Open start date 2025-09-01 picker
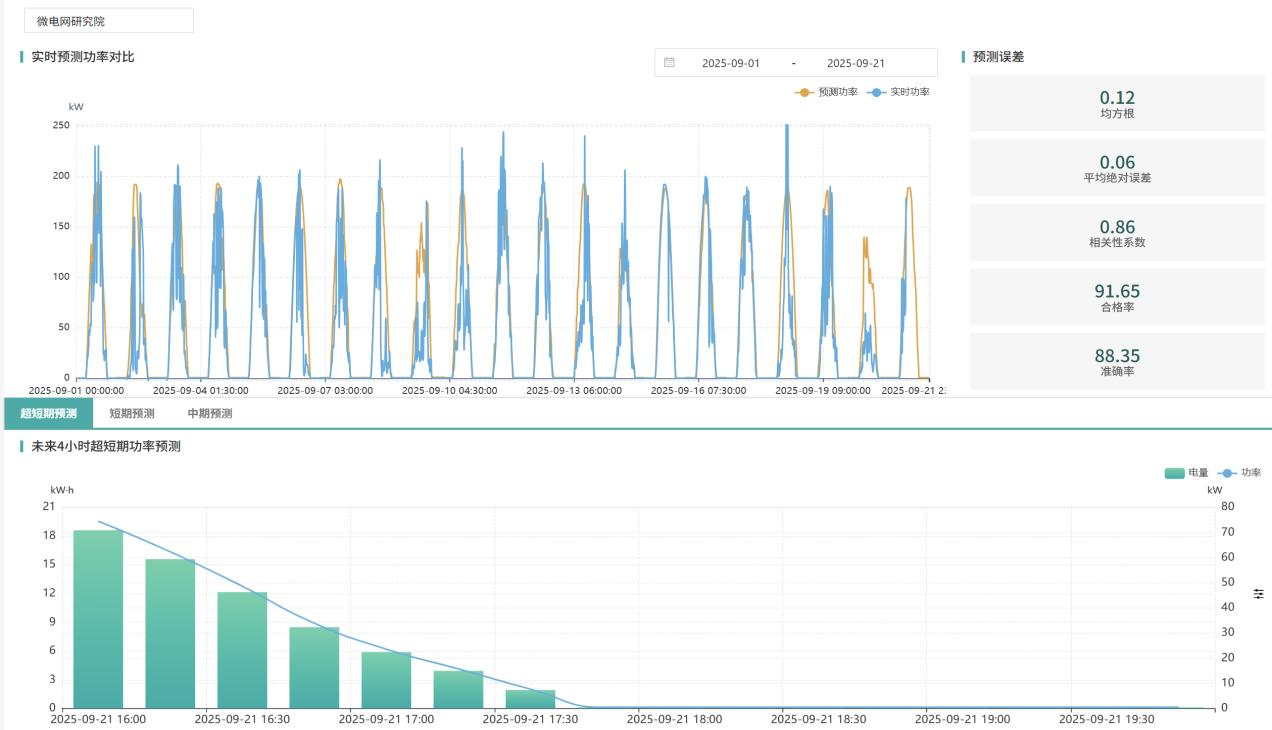This screenshot has width=1272, height=730. pos(730,63)
